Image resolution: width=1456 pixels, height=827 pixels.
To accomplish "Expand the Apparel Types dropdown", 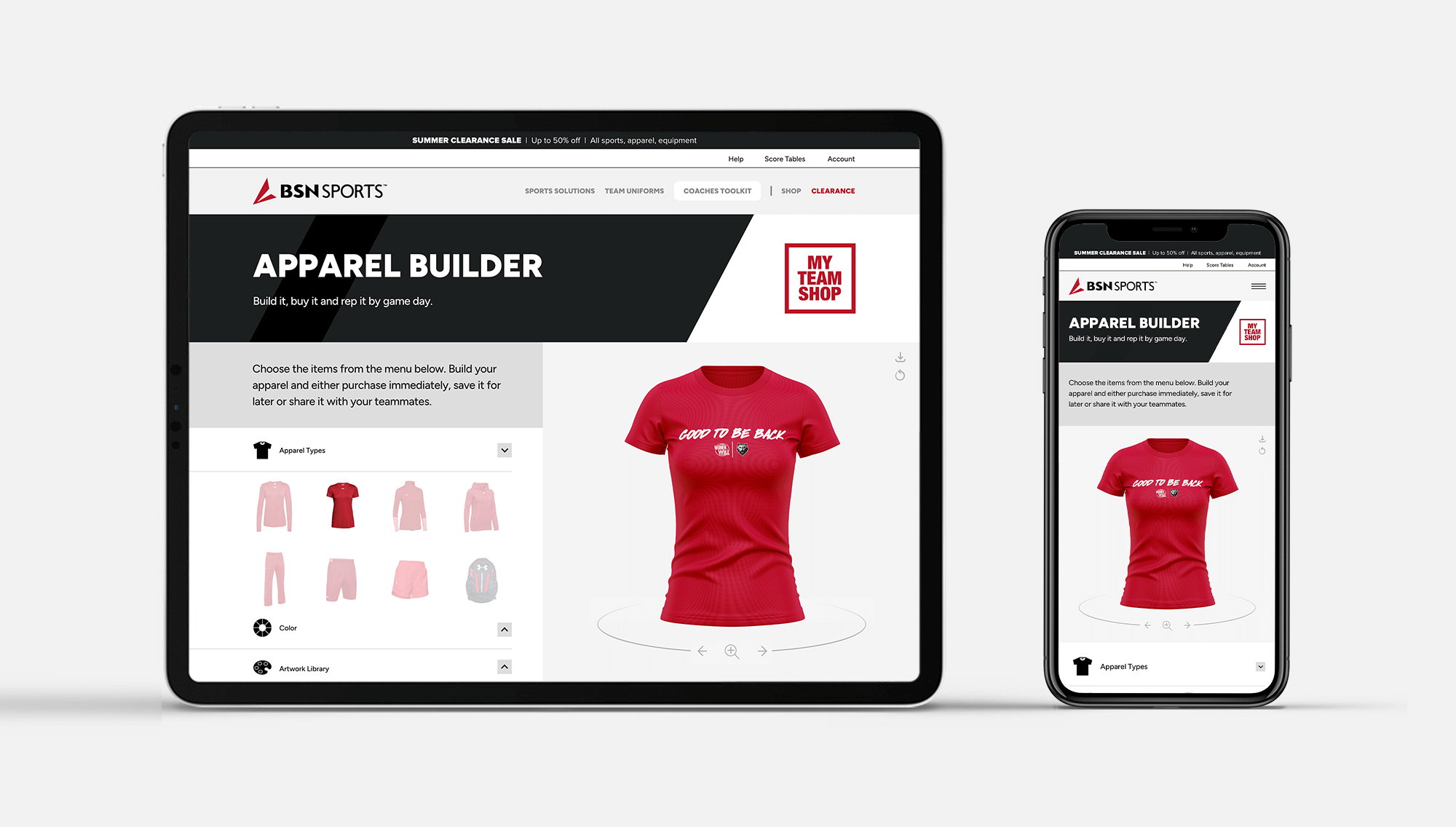I will tap(507, 450).
